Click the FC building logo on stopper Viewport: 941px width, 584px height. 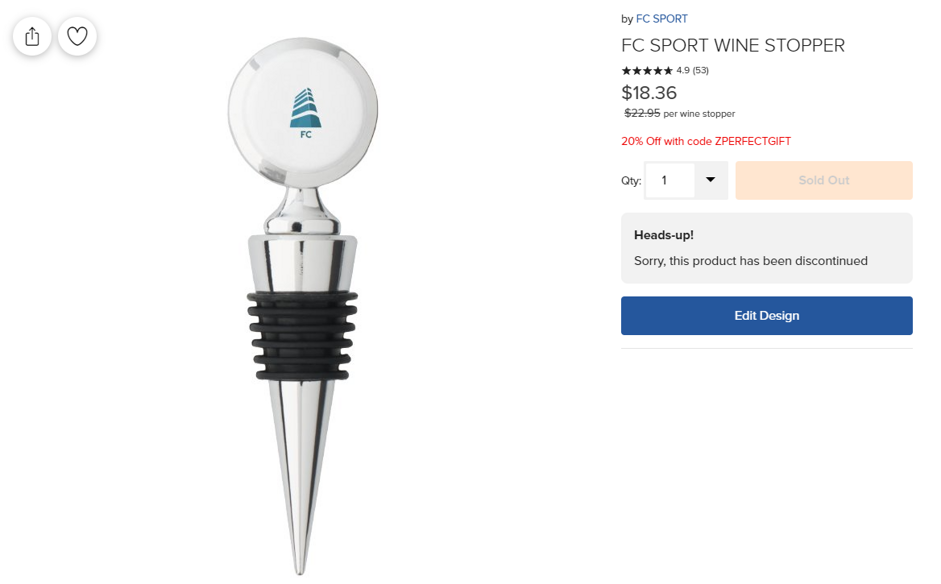tap(304, 110)
